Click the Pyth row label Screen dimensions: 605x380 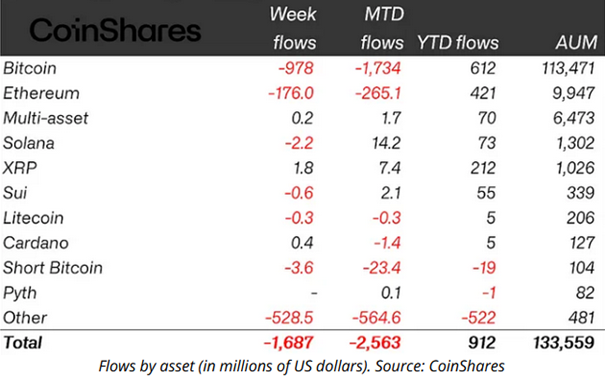point(20,294)
